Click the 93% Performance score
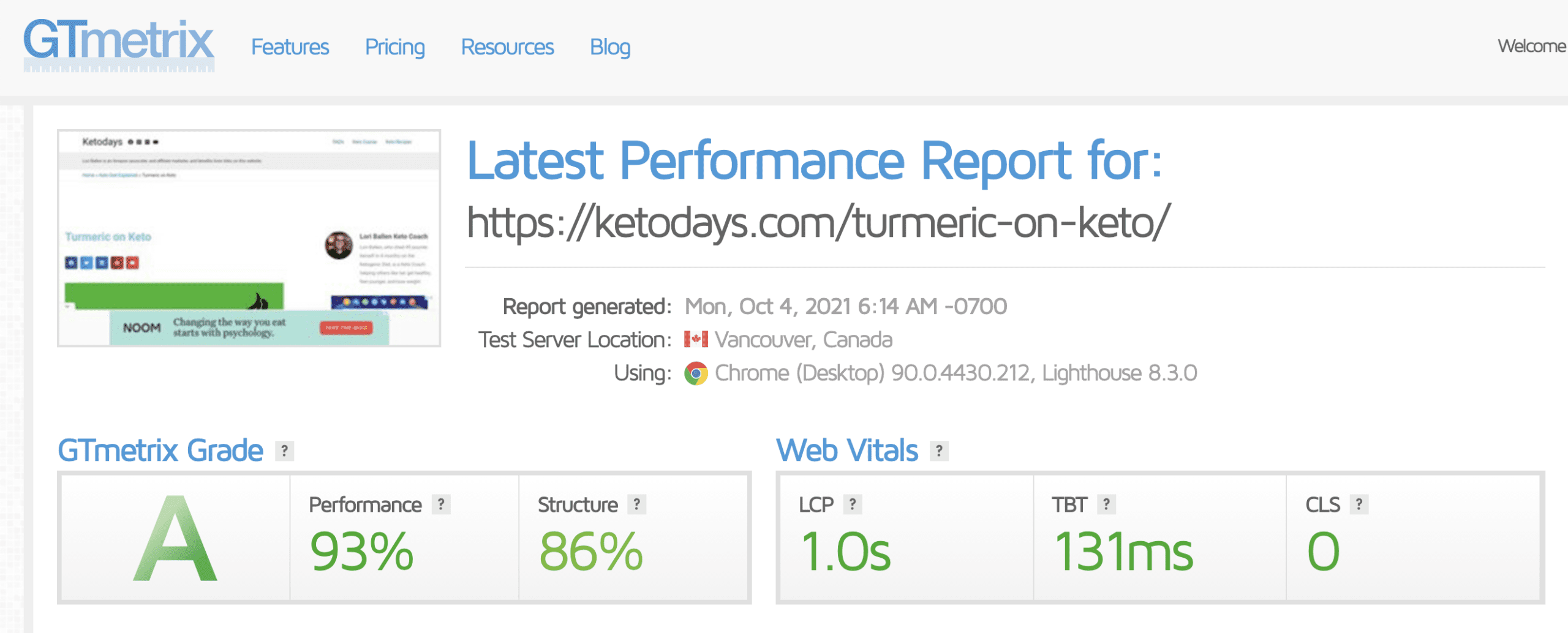Image resolution: width=1568 pixels, height=633 pixels. [361, 552]
